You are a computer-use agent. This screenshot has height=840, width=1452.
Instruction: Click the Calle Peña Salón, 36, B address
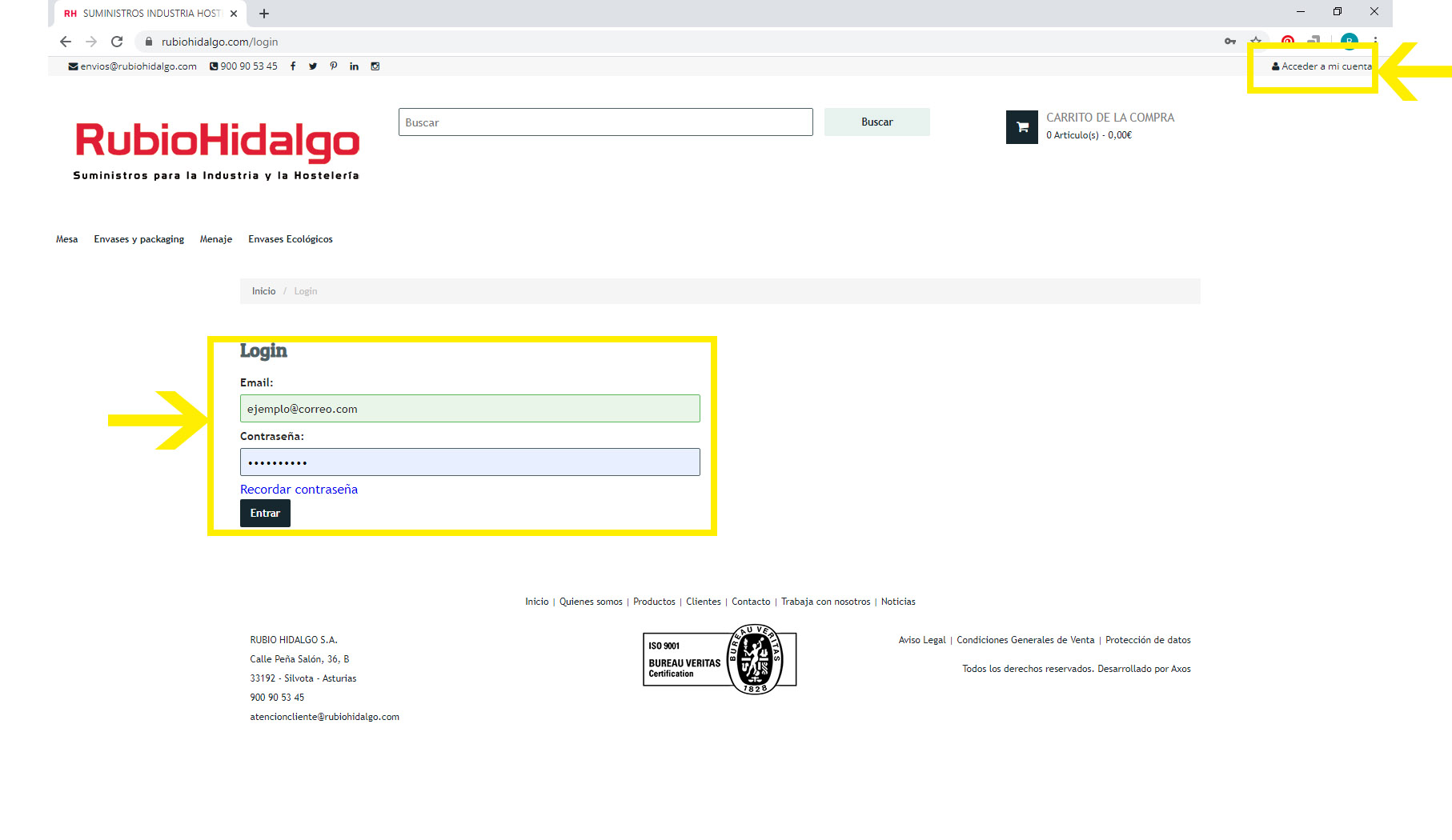pos(299,659)
